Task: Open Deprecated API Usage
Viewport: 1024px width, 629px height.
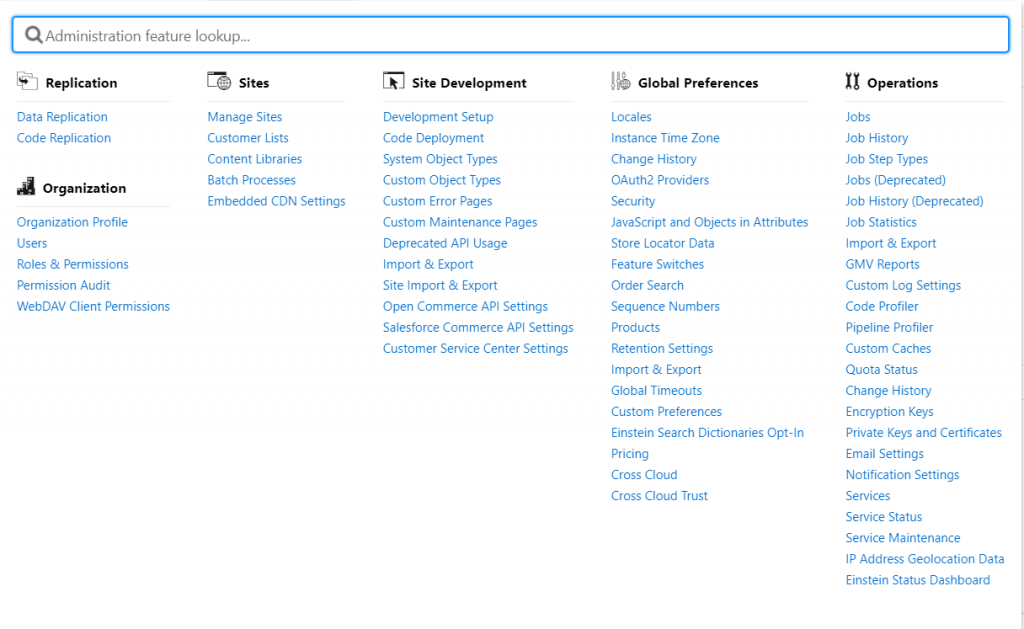Action: (x=445, y=243)
